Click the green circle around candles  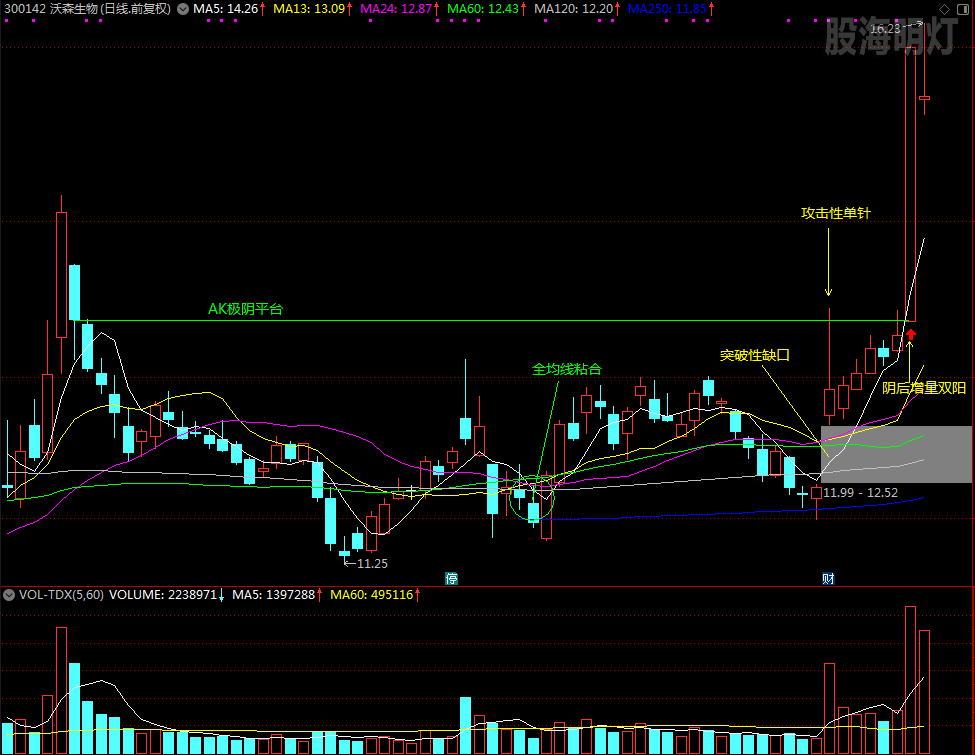click(532, 498)
